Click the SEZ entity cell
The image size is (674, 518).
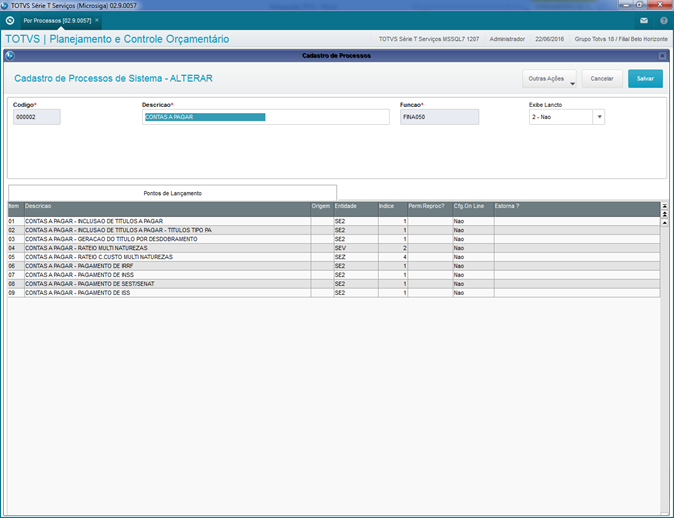[x=356, y=257]
